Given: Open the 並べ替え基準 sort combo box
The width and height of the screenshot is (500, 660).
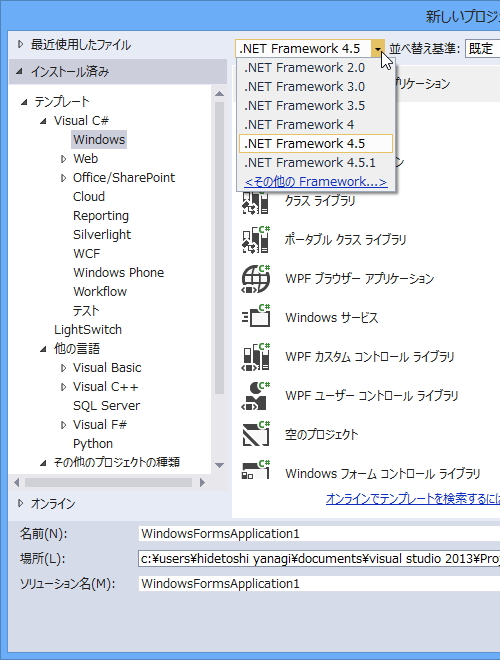Looking at the screenshot, I should 482,49.
